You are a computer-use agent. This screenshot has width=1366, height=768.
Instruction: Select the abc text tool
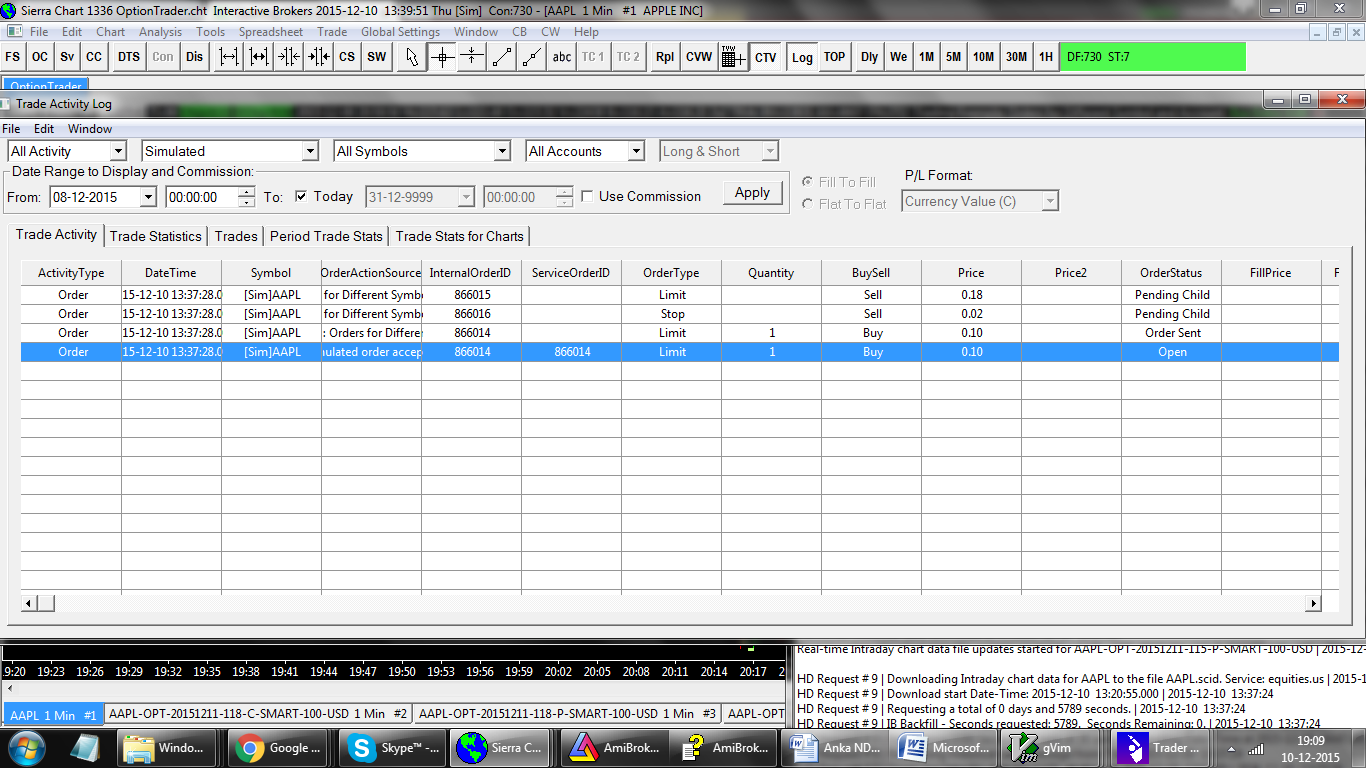point(562,57)
